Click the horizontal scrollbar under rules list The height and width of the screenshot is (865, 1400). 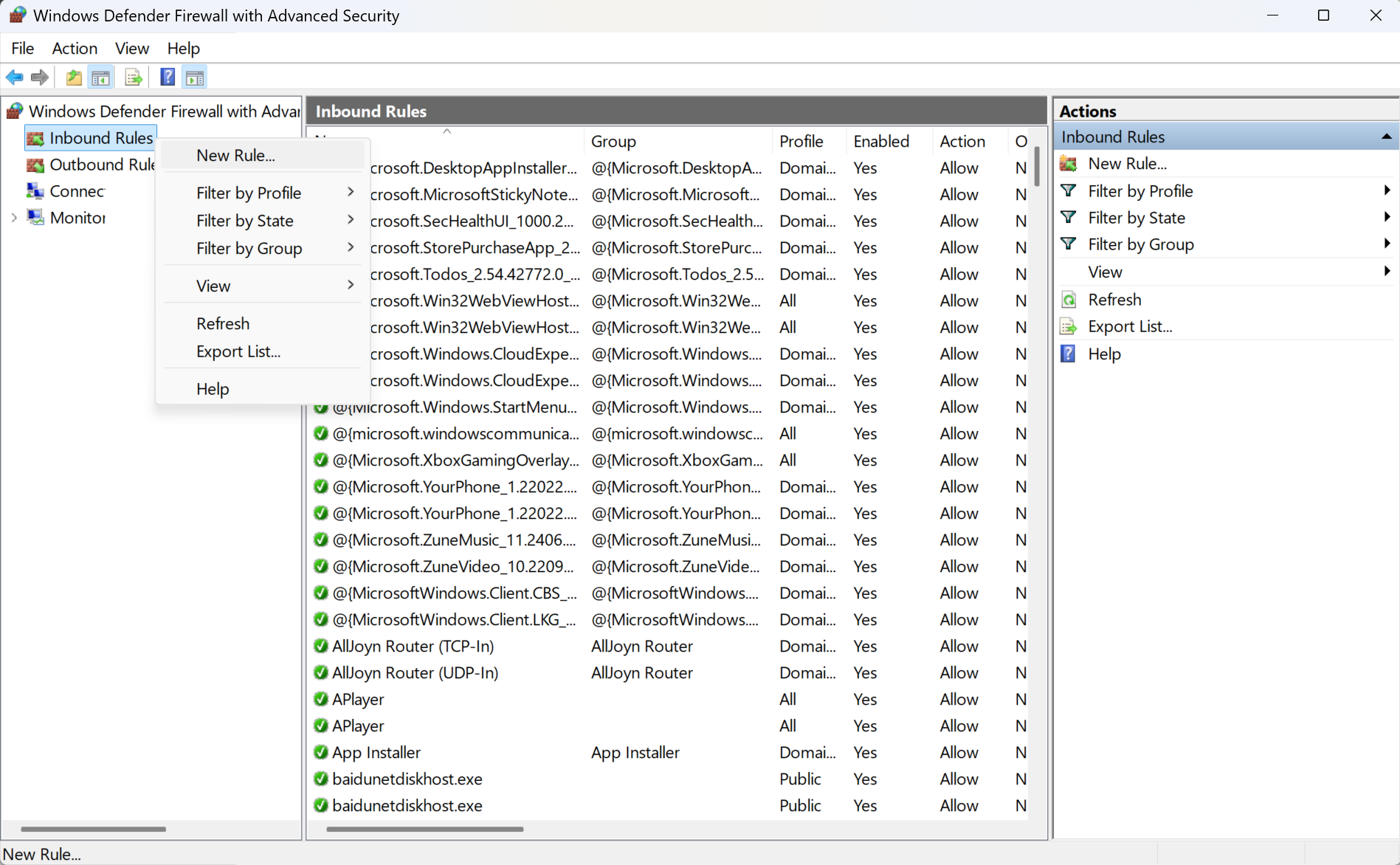(x=424, y=829)
